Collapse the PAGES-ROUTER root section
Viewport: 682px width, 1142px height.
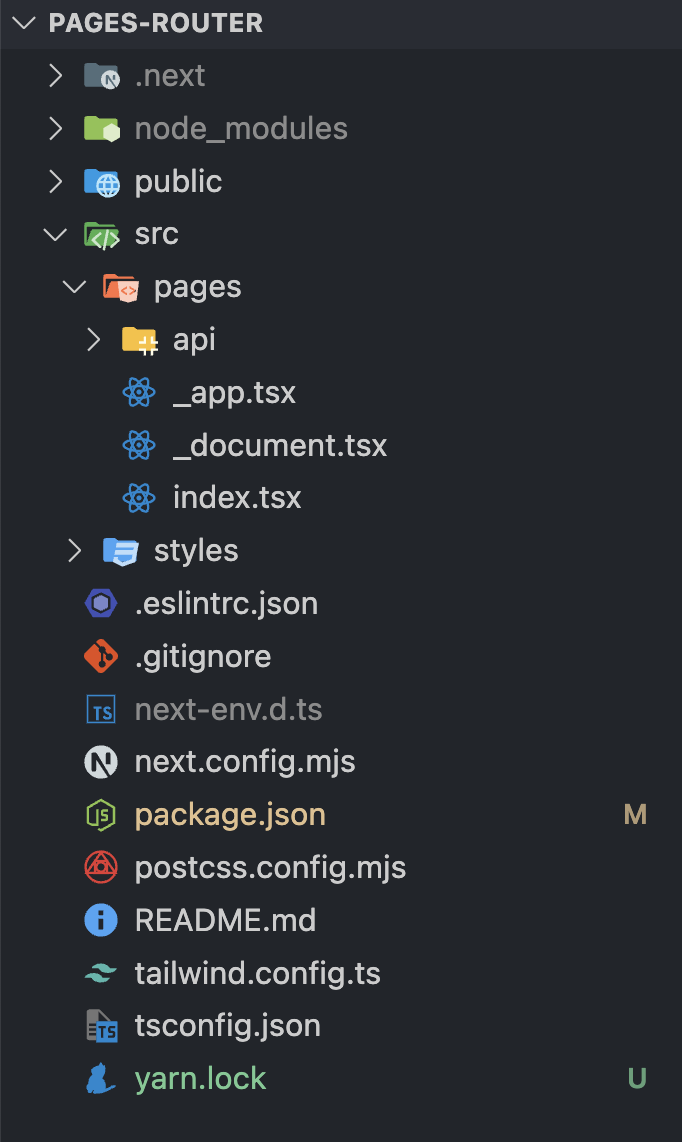click(x=23, y=23)
